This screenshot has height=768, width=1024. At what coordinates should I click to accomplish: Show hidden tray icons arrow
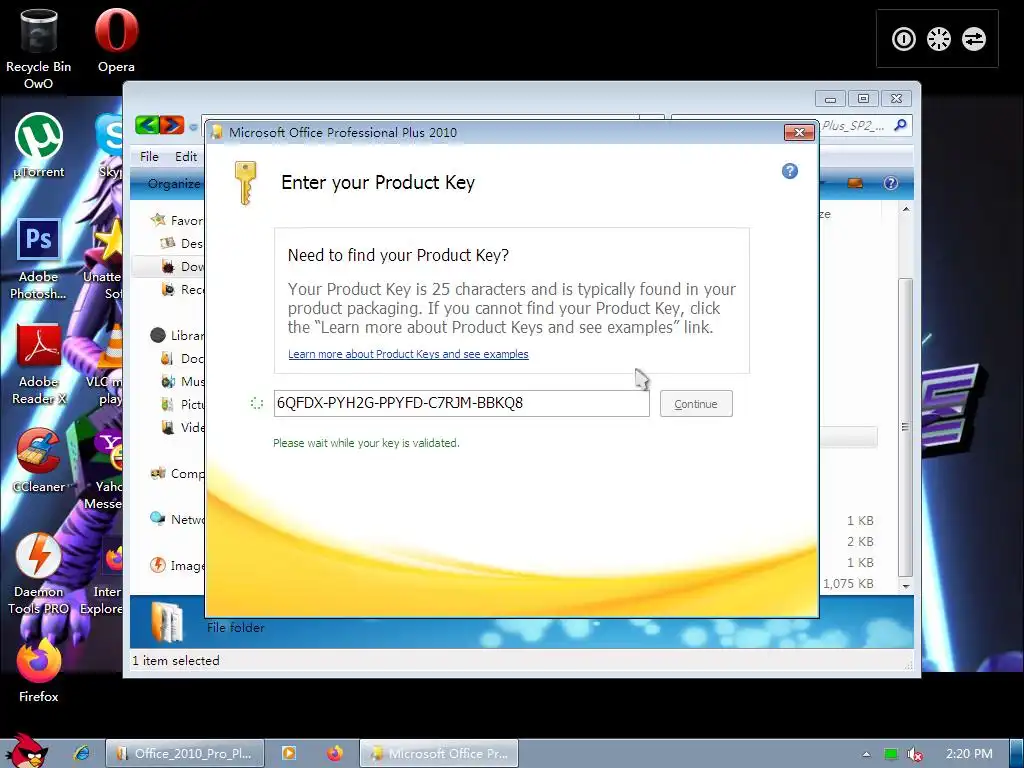point(866,754)
